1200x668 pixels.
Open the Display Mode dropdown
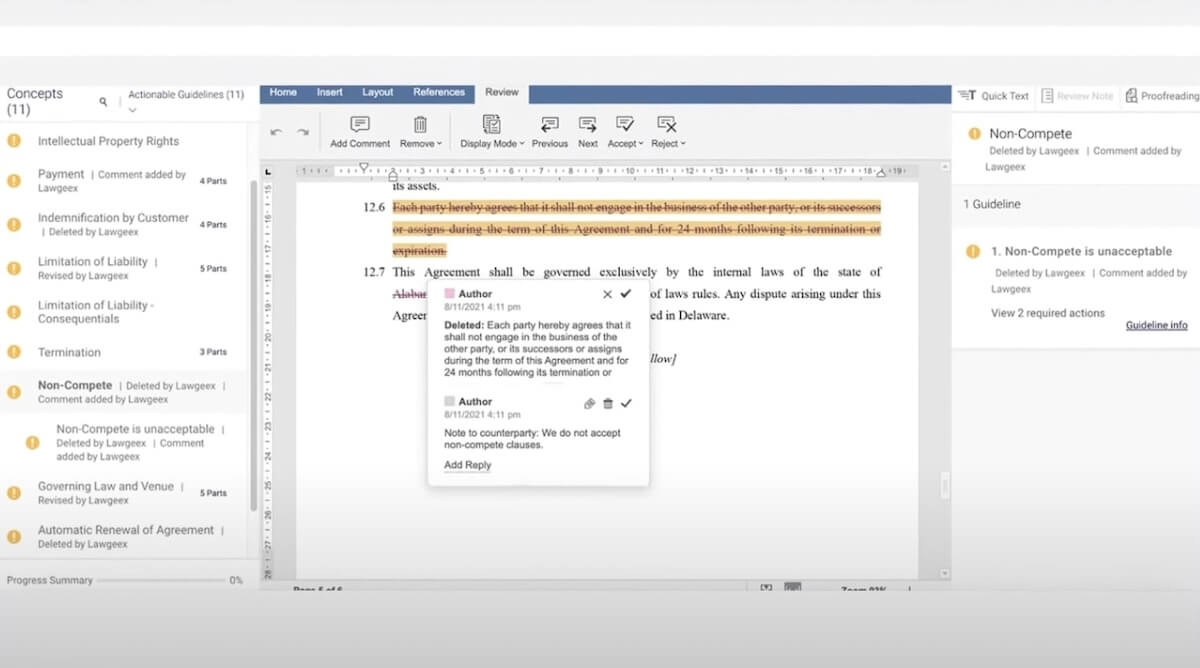492,143
